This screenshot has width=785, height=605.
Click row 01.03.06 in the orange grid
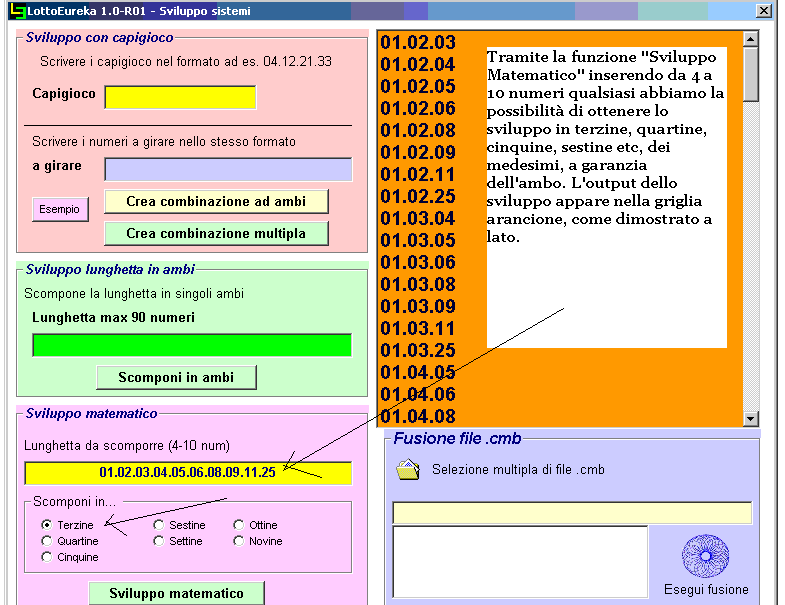[418, 262]
